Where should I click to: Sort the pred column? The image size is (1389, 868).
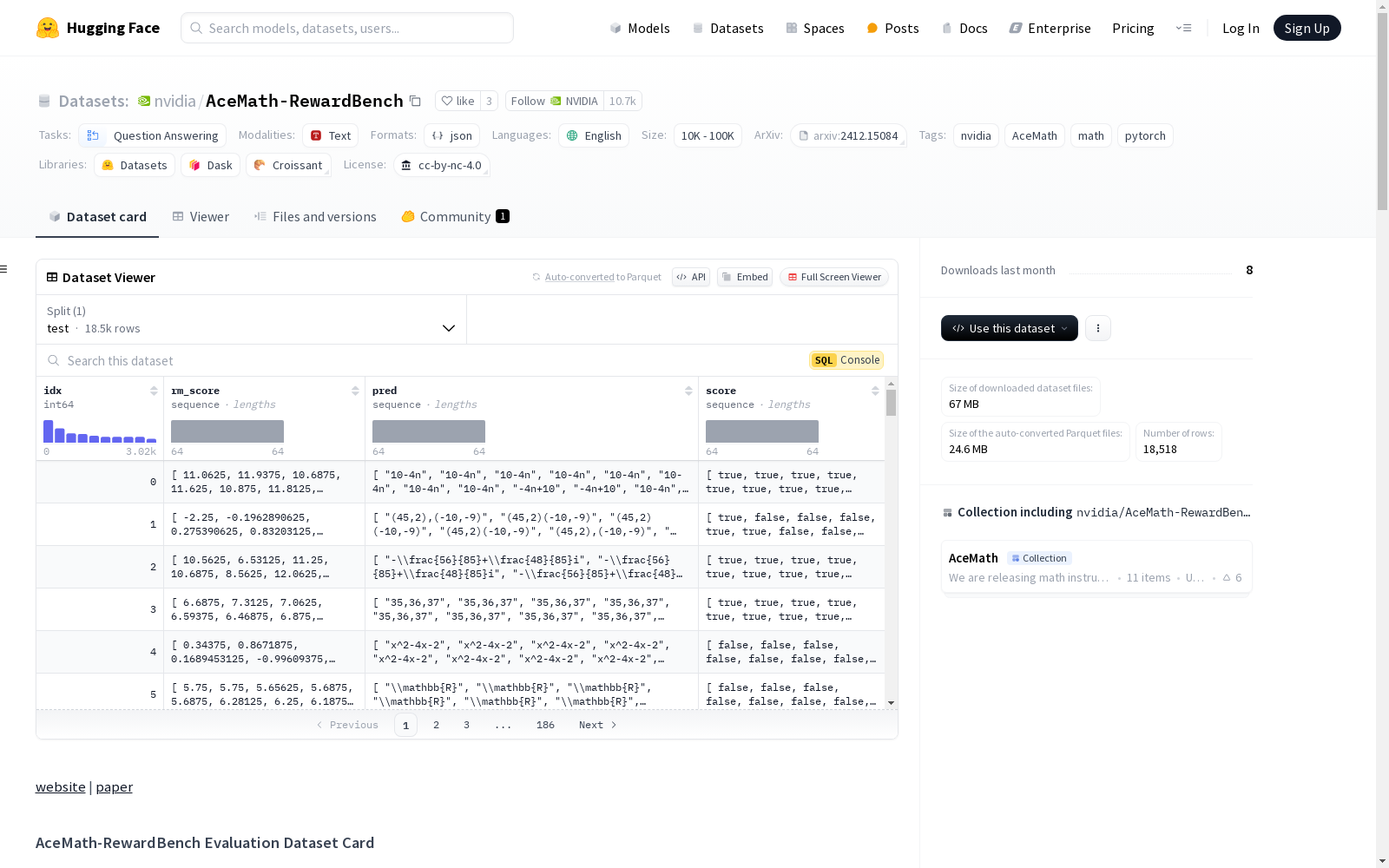pyautogui.click(x=688, y=391)
